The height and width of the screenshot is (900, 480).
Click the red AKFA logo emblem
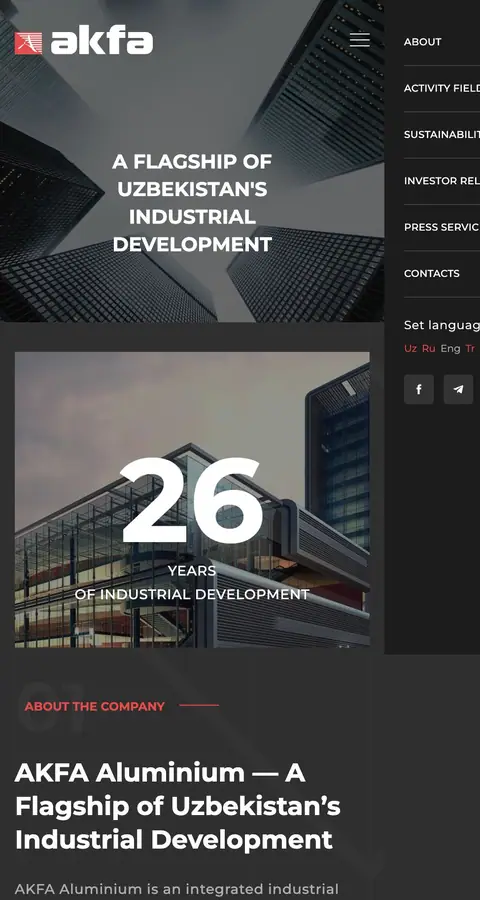pyautogui.click(x=28, y=43)
